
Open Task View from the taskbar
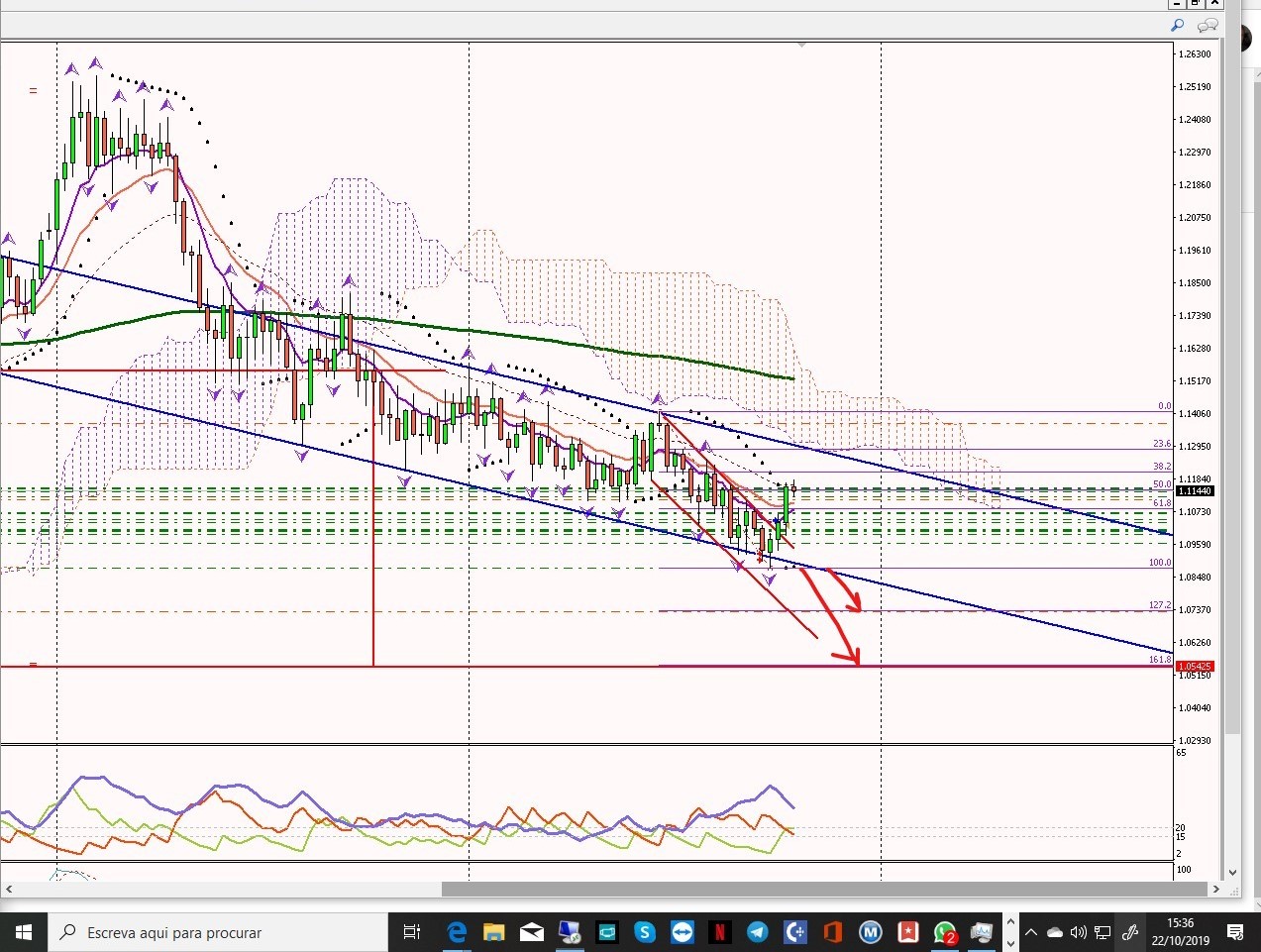tap(412, 932)
